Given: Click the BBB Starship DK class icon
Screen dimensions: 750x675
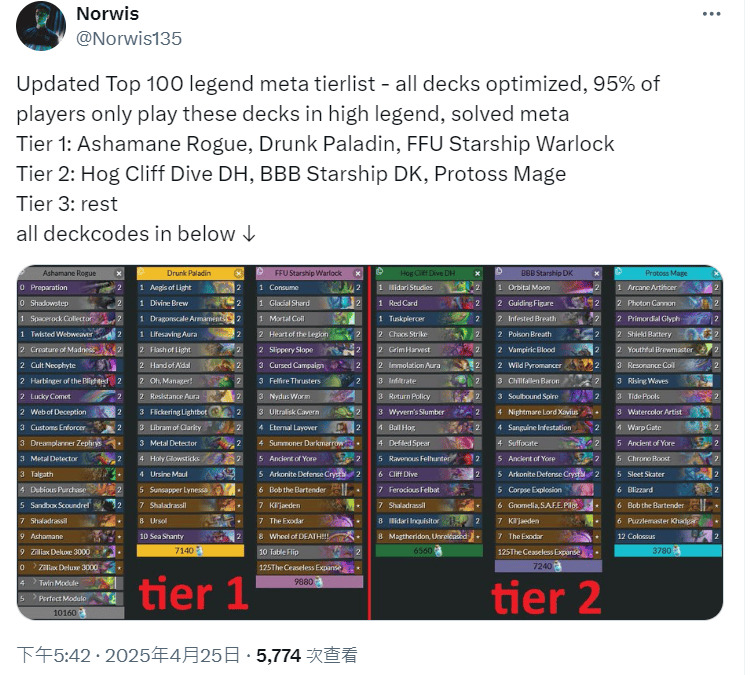Looking at the screenshot, I should 499,272.
